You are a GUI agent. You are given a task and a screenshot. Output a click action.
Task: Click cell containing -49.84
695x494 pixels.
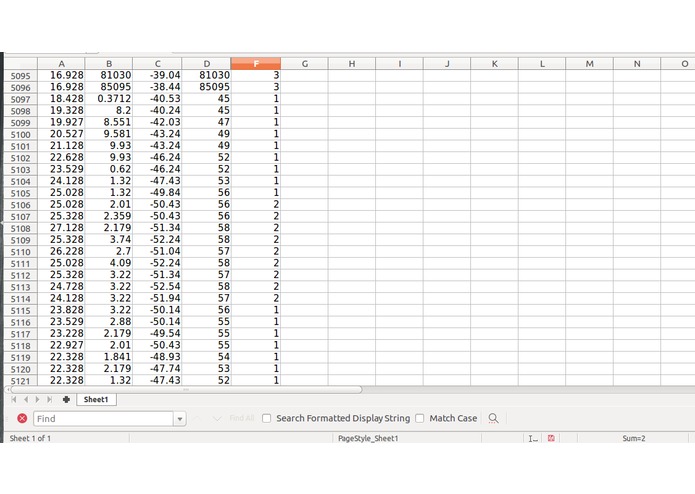pyautogui.click(x=157, y=193)
